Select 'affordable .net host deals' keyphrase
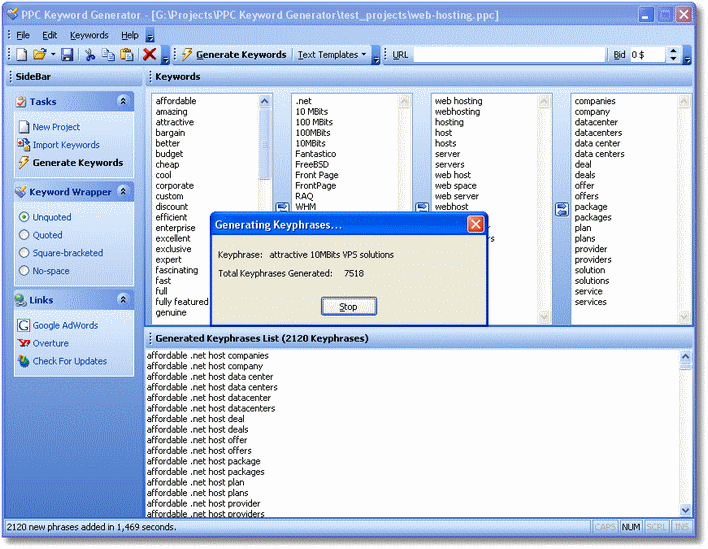The image size is (708, 549). pyautogui.click(x=197, y=430)
